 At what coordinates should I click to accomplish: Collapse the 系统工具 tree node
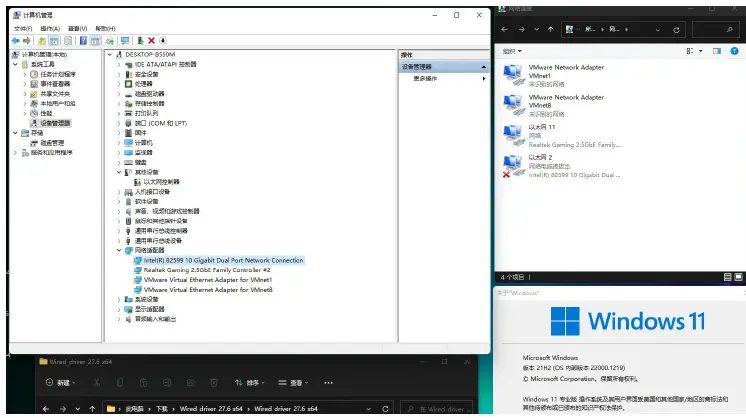click(15, 64)
